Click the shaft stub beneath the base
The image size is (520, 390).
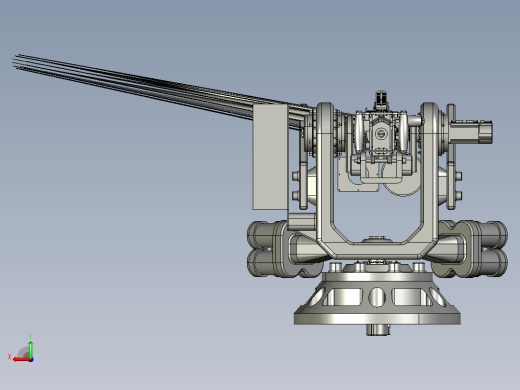point(378,330)
